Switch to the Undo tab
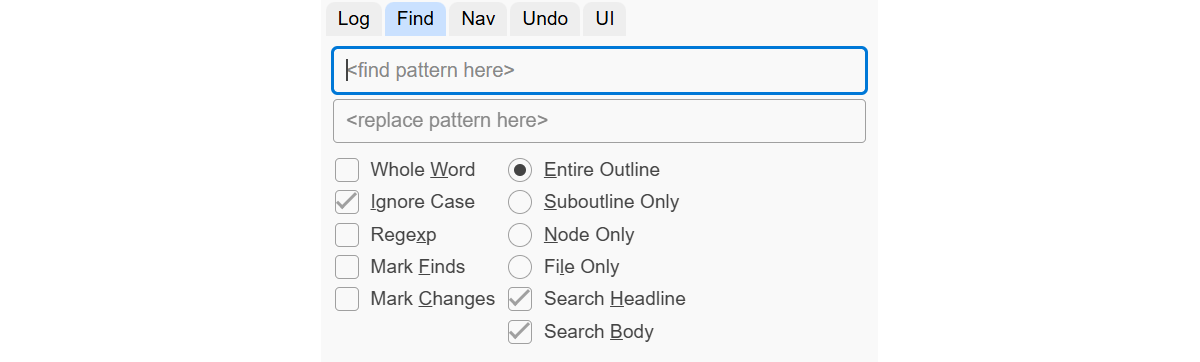The width and height of the screenshot is (1200, 362). (545, 19)
